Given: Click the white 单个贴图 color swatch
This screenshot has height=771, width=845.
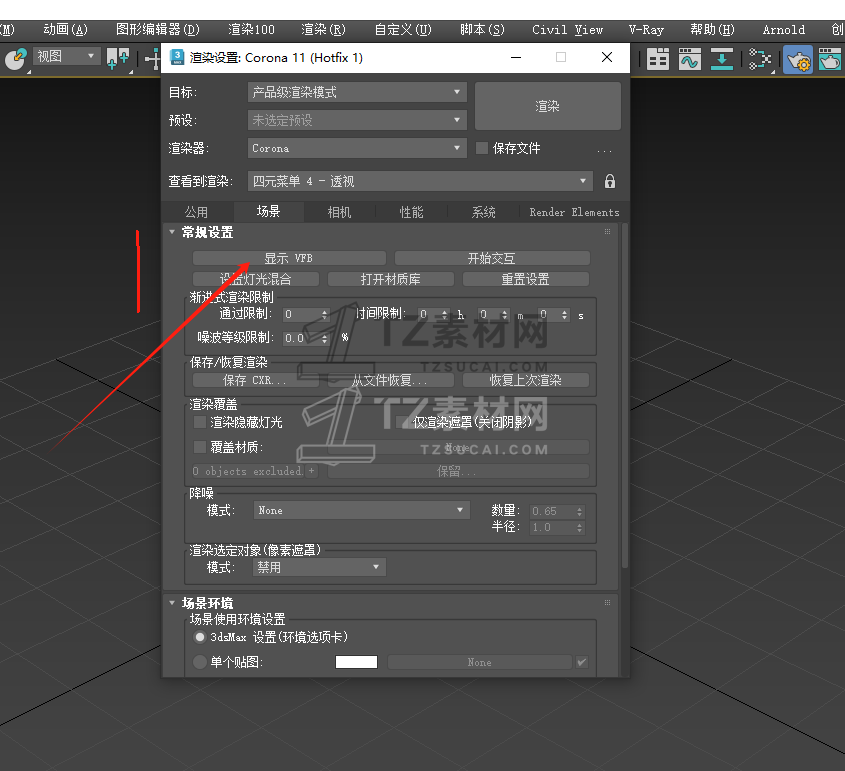Looking at the screenshot, I should click(x=356, y=662).
